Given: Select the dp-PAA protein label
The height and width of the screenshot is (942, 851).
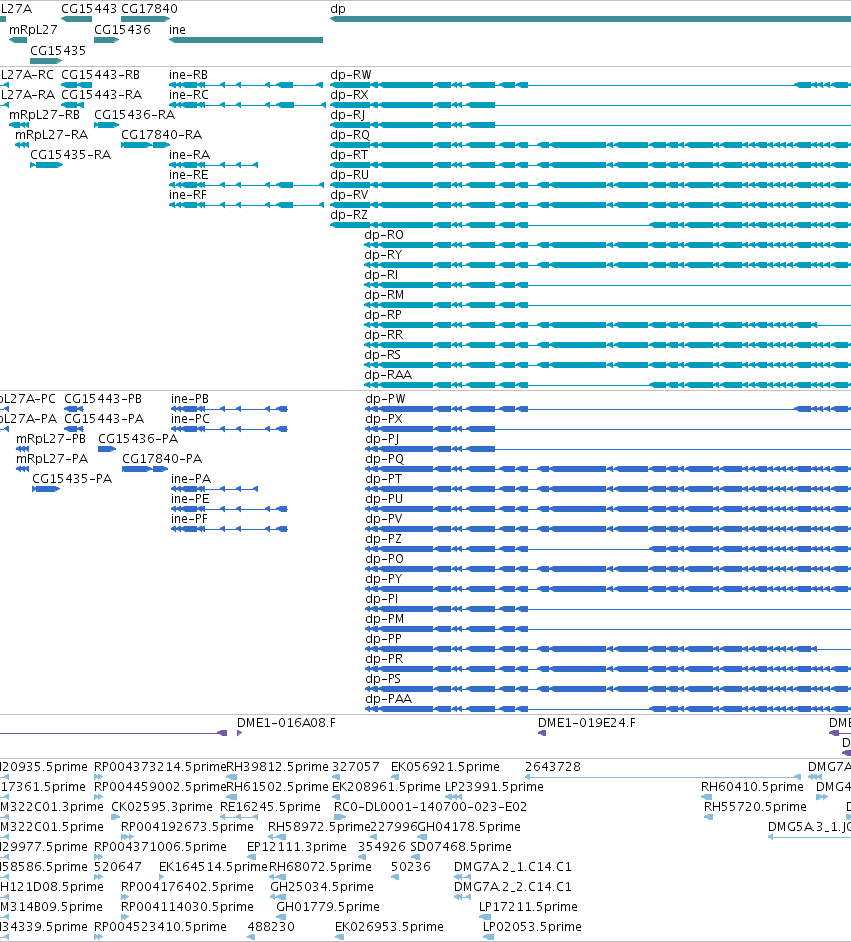Looking at the screenshot, I should (389, 698).
